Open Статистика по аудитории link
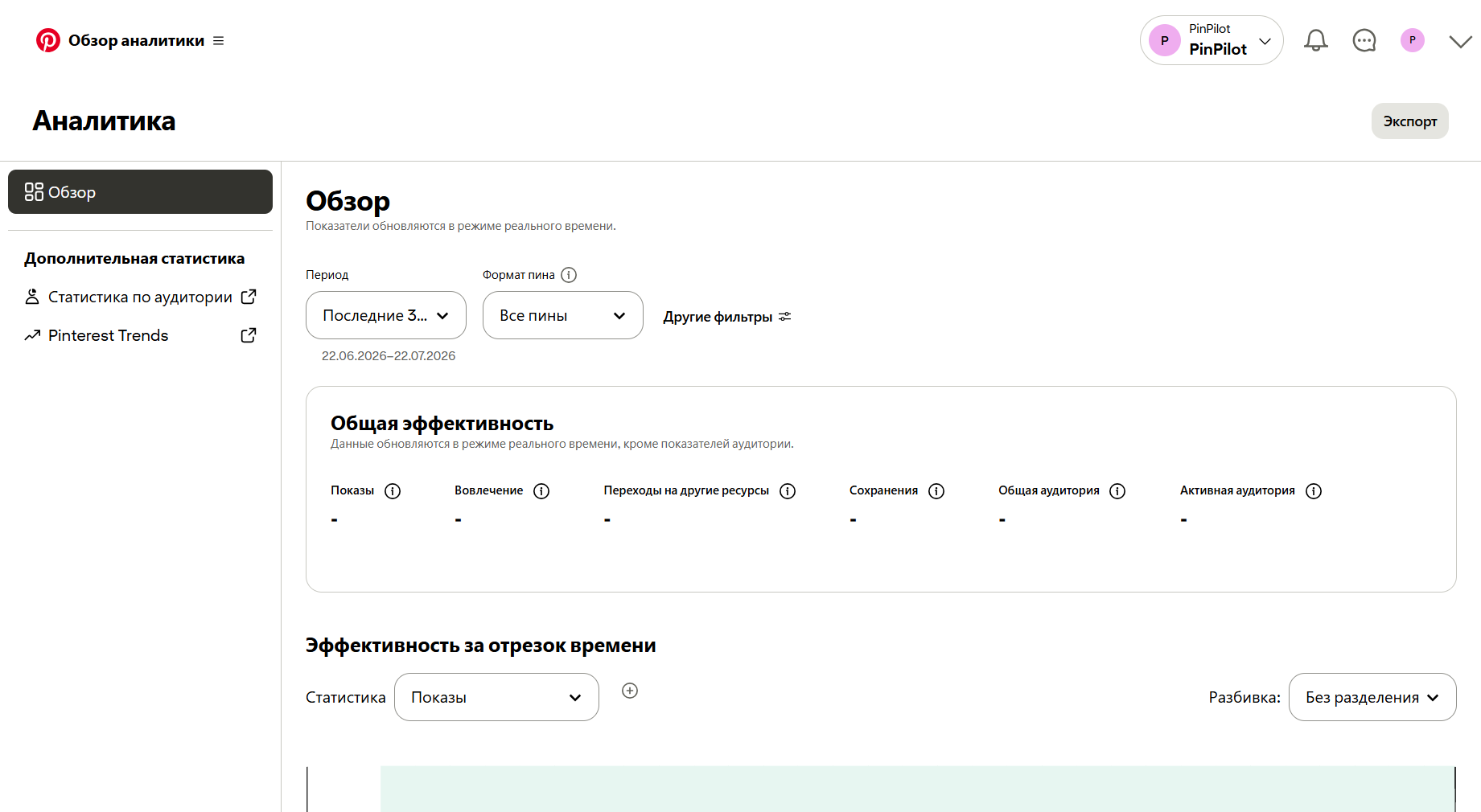 click(140, 297)
